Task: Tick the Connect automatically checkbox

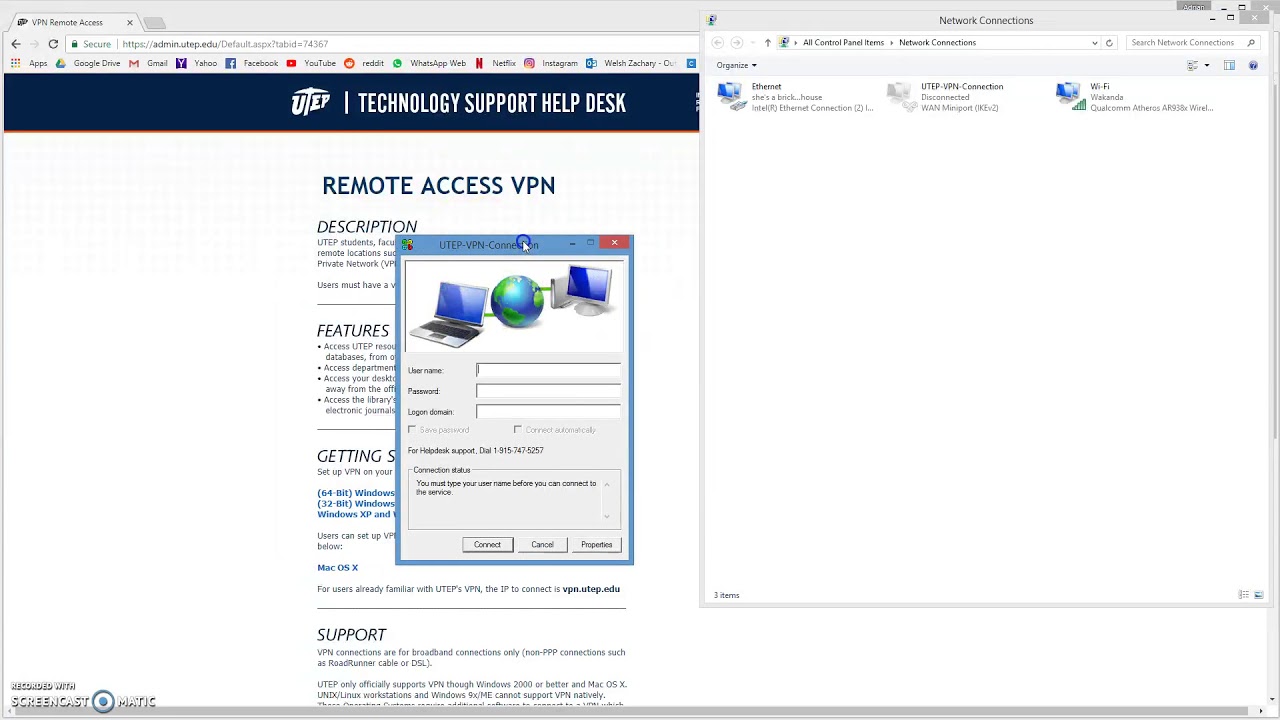Action: coord(518,430)
